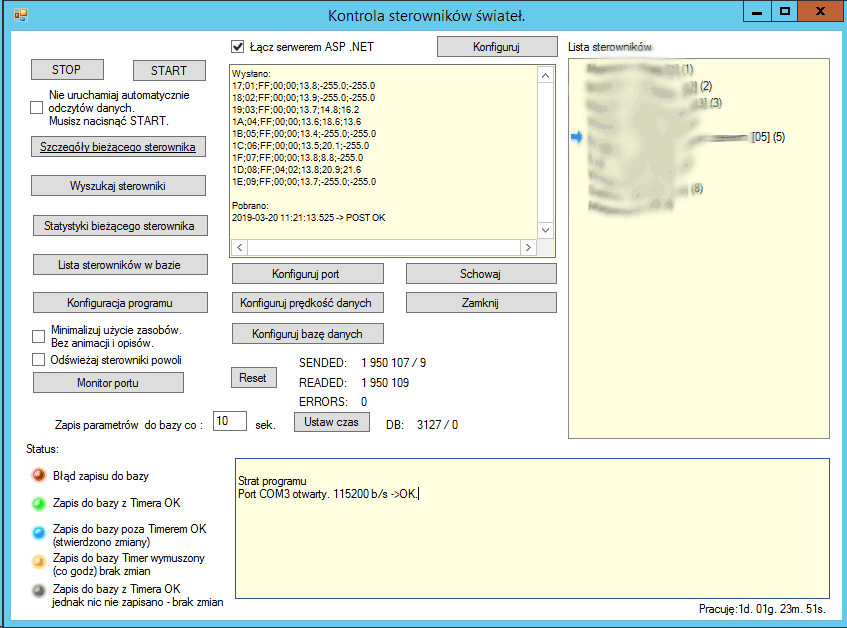Click the gray no-changes status light
The image size is (847, 628).
pos(38,592)
